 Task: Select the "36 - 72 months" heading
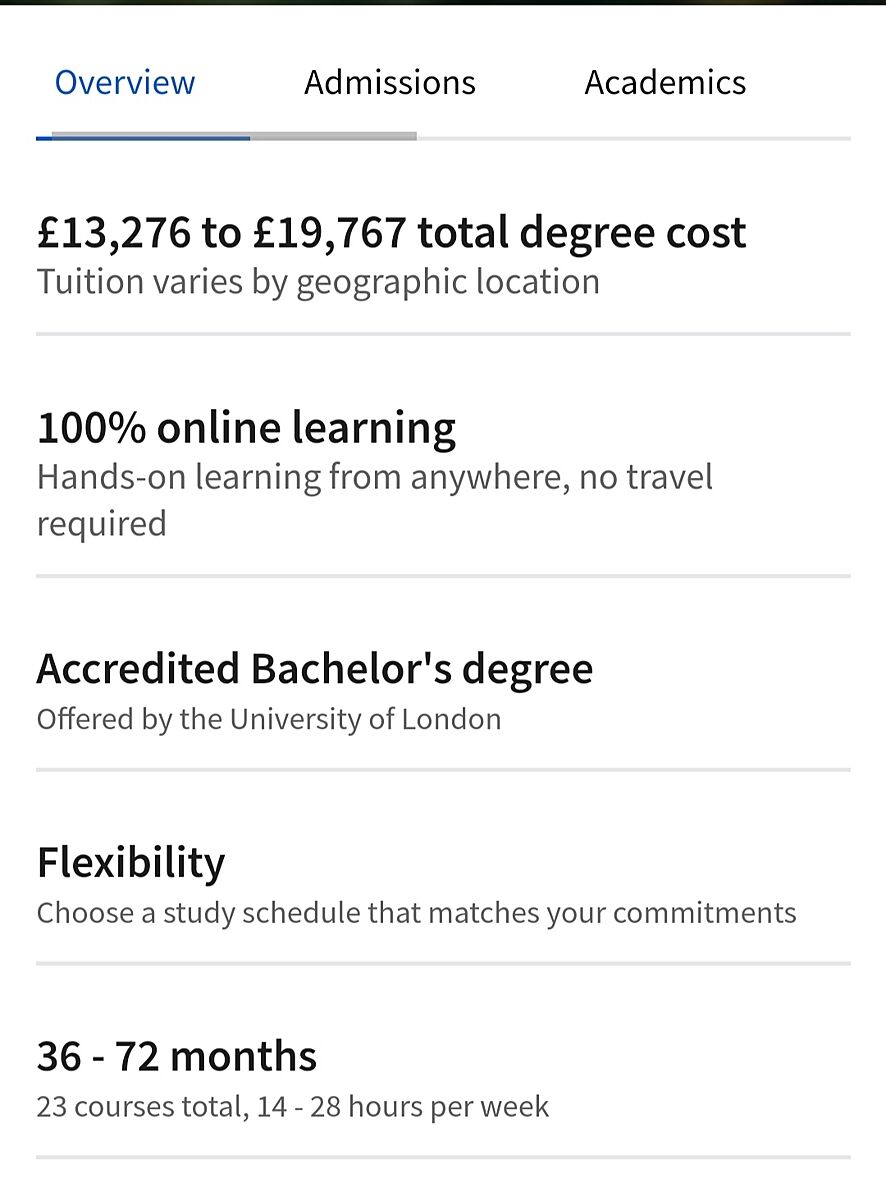tap(176, 1056)
